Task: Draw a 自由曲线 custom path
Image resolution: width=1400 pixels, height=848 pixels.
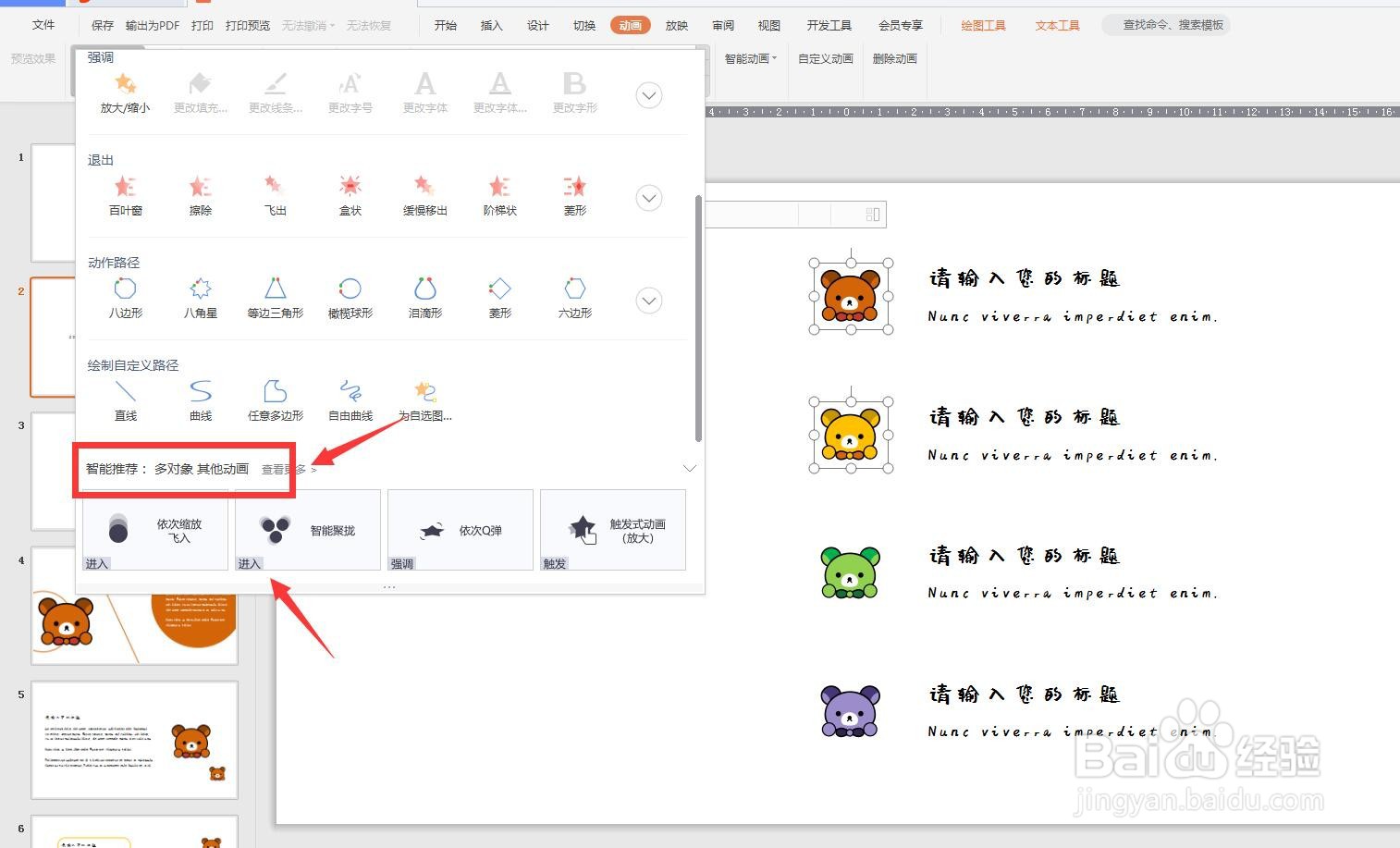Action: pos(350,401)
